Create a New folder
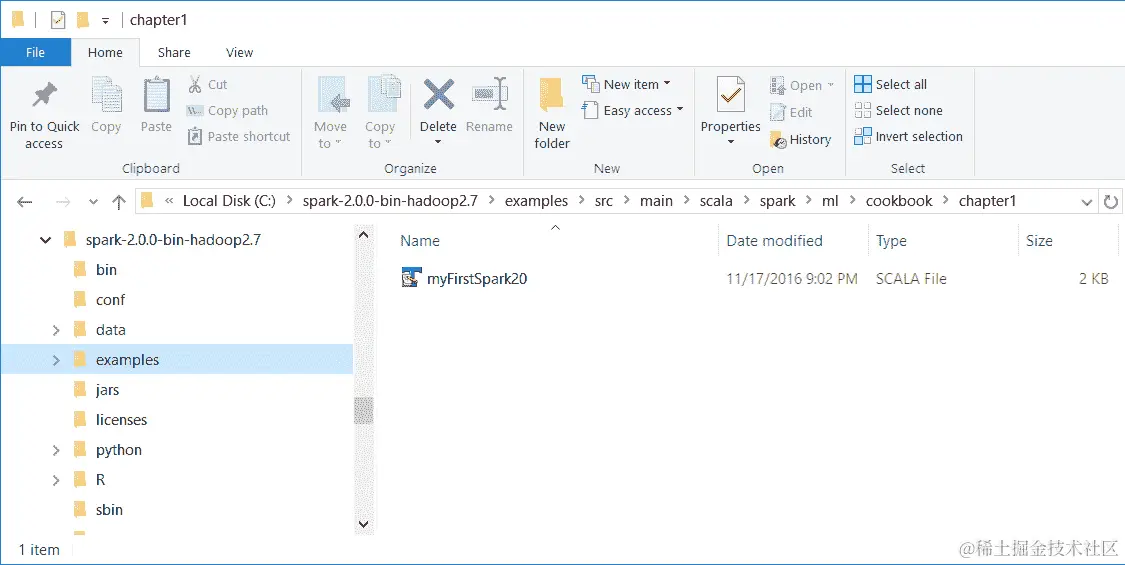Screen dimensions: 1125x565 click(552, 113)
